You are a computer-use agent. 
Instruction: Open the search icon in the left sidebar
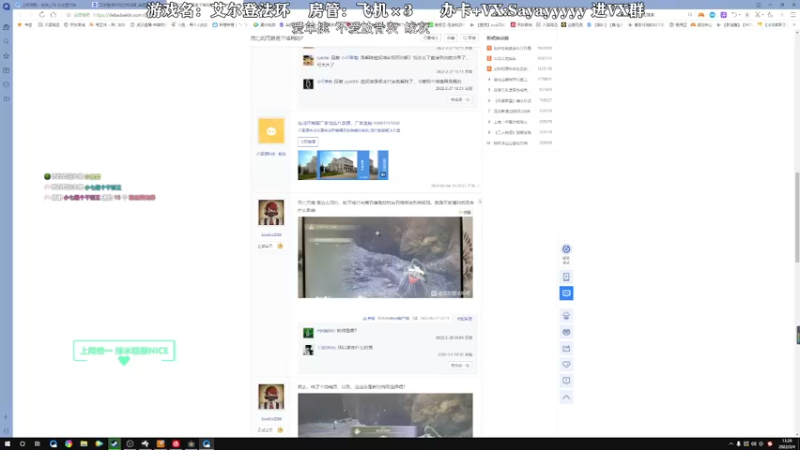(x=6, y=41)
